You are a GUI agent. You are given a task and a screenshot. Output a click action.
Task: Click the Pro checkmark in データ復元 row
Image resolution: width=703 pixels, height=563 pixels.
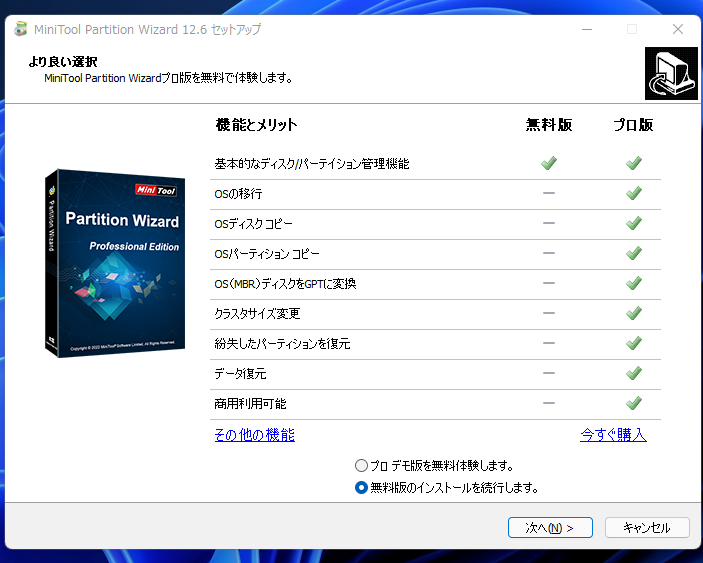(x=634, y=373)
